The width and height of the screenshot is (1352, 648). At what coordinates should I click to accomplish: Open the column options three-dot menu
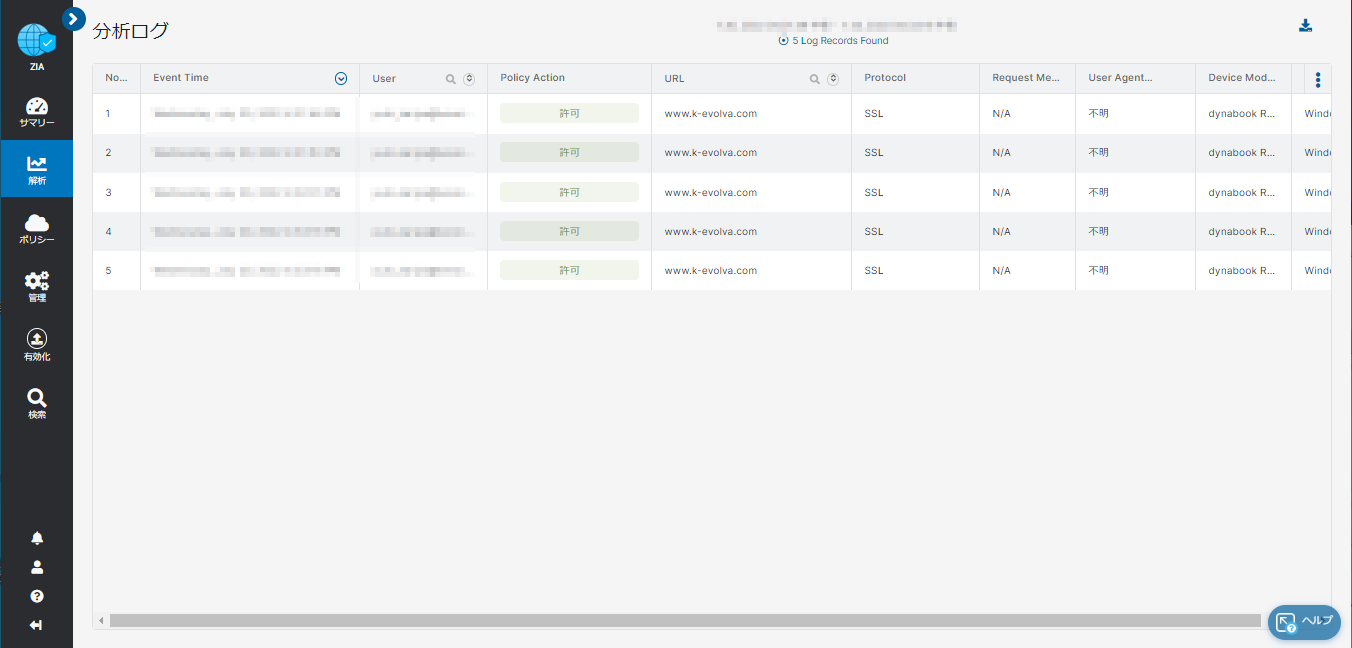click(1318, 79)
